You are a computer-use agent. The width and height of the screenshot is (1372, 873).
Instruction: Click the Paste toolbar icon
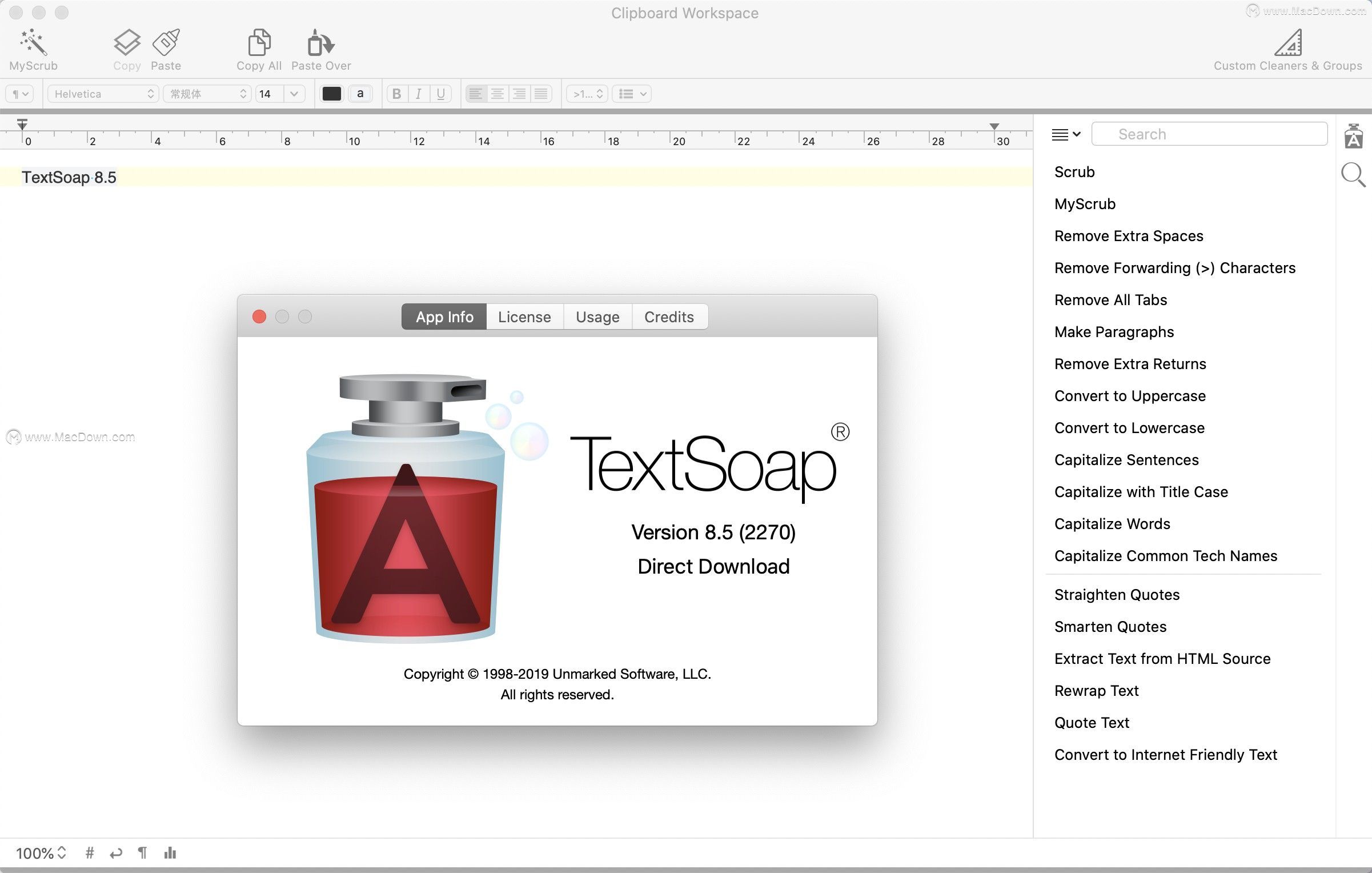pos(166,43)
